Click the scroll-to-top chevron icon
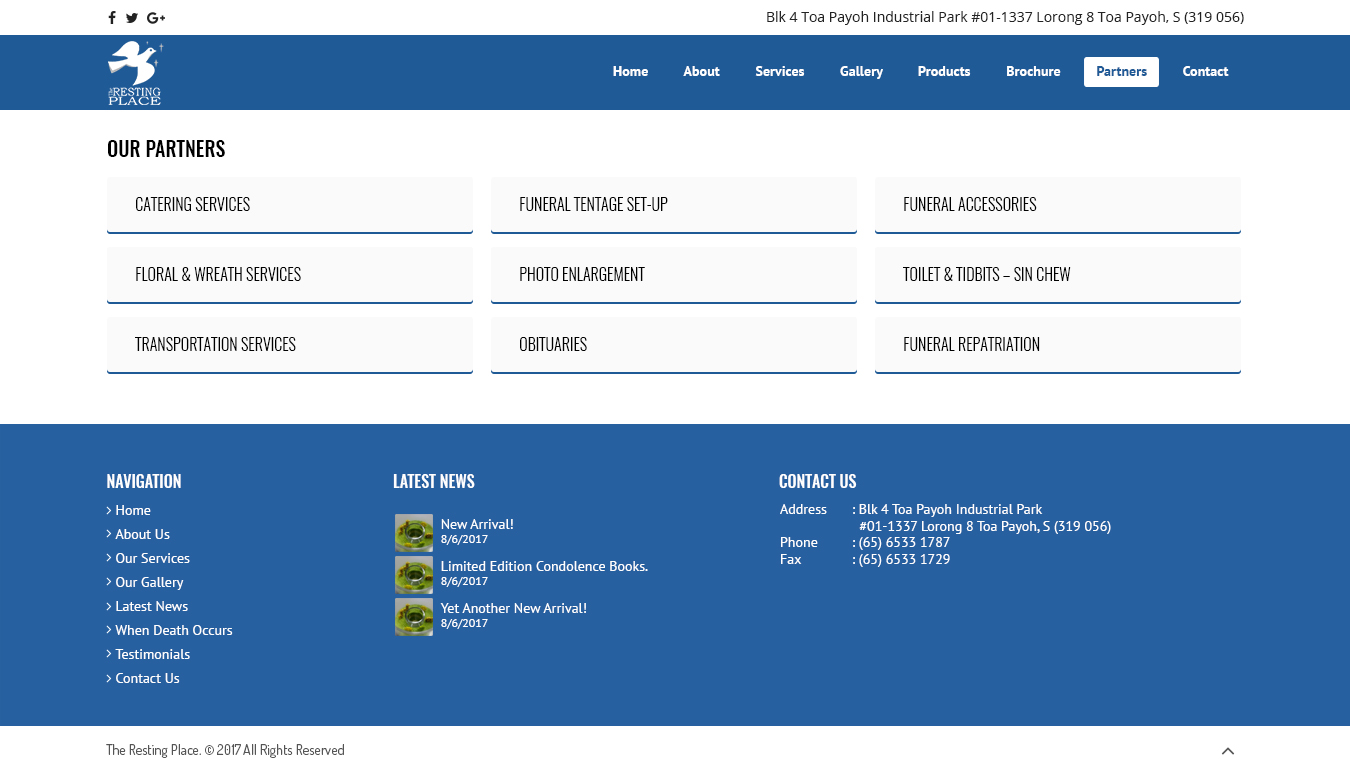The width and height of the screenshot is (1350, 779). tap(1227, 751)
